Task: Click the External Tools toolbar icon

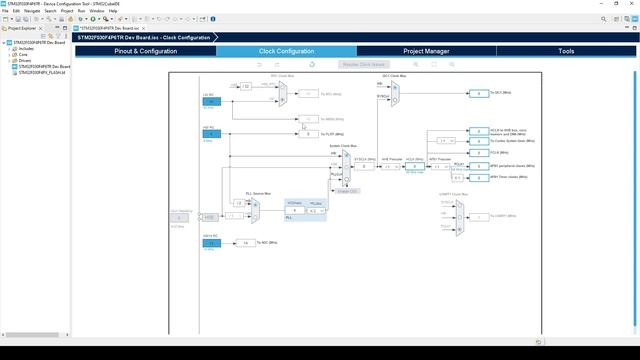Action: coord(105,19)
